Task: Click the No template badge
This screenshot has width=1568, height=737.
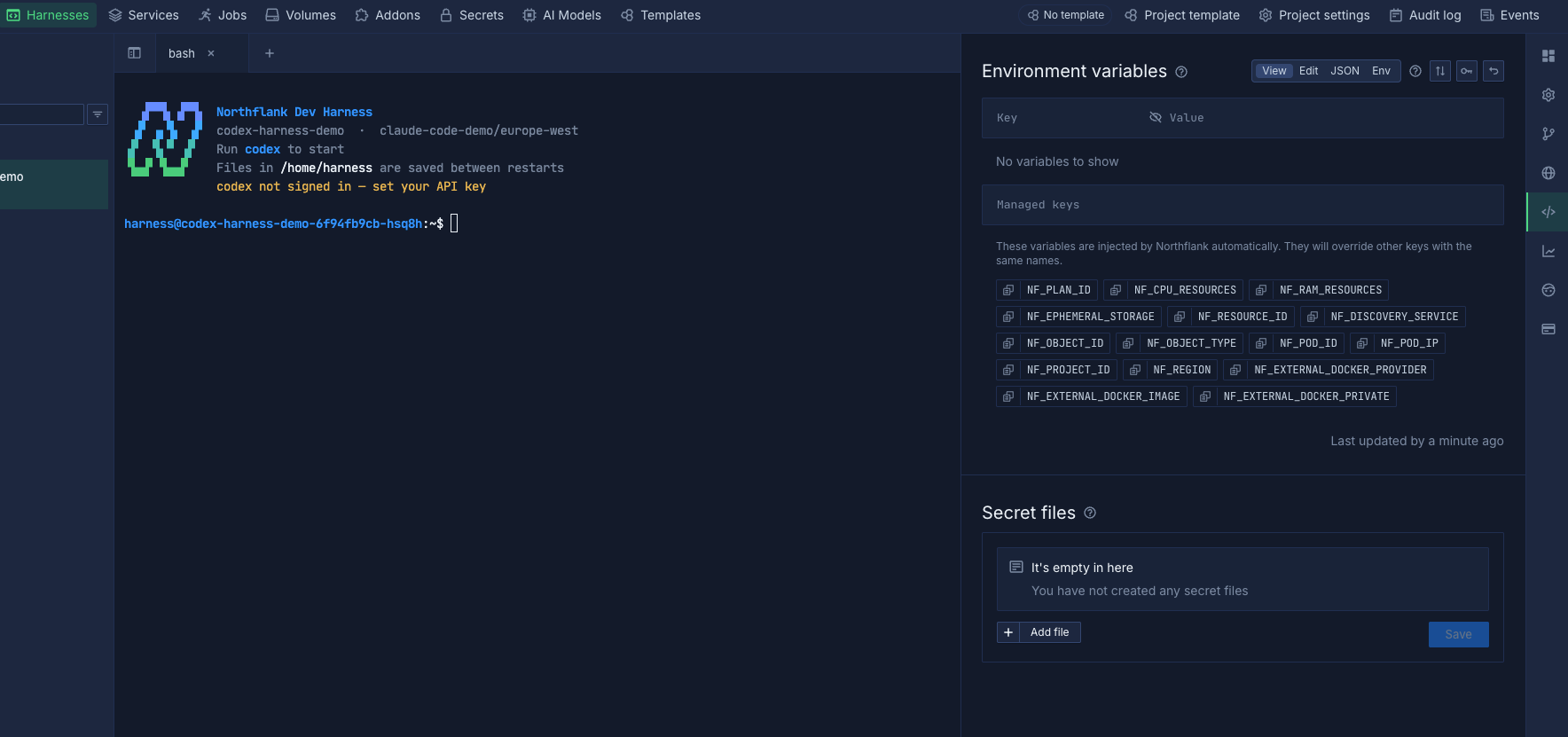Action: tap(1066, 15)
